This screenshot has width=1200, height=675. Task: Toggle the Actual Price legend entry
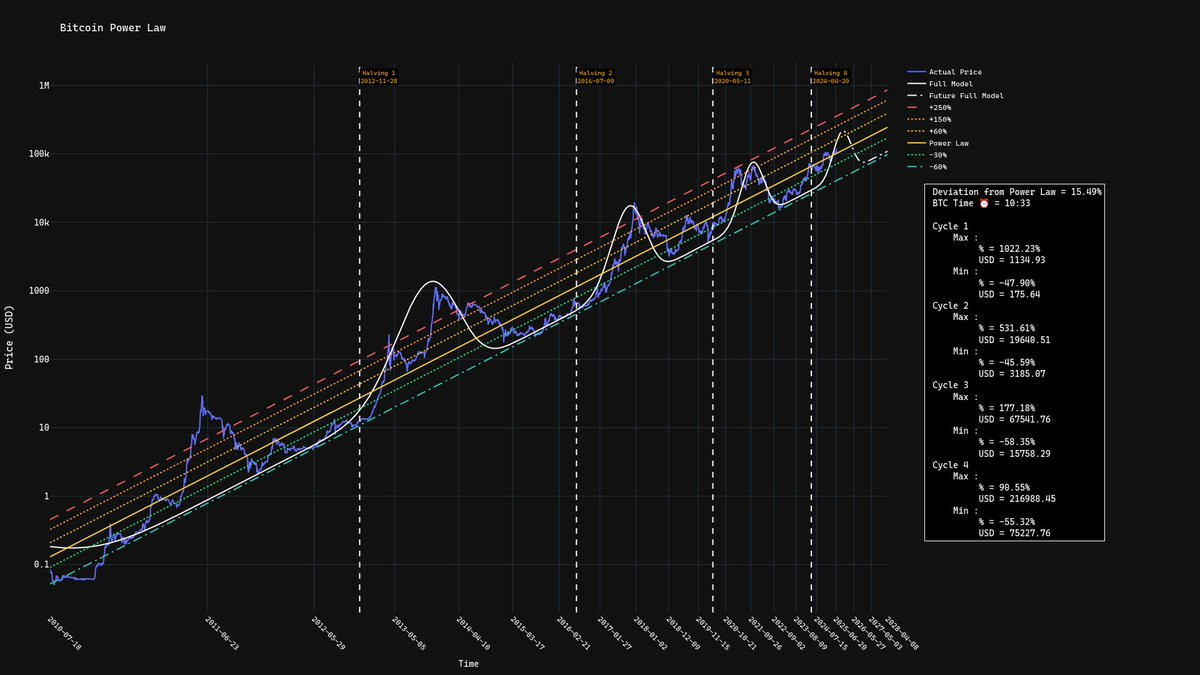[x=945, y=72]
